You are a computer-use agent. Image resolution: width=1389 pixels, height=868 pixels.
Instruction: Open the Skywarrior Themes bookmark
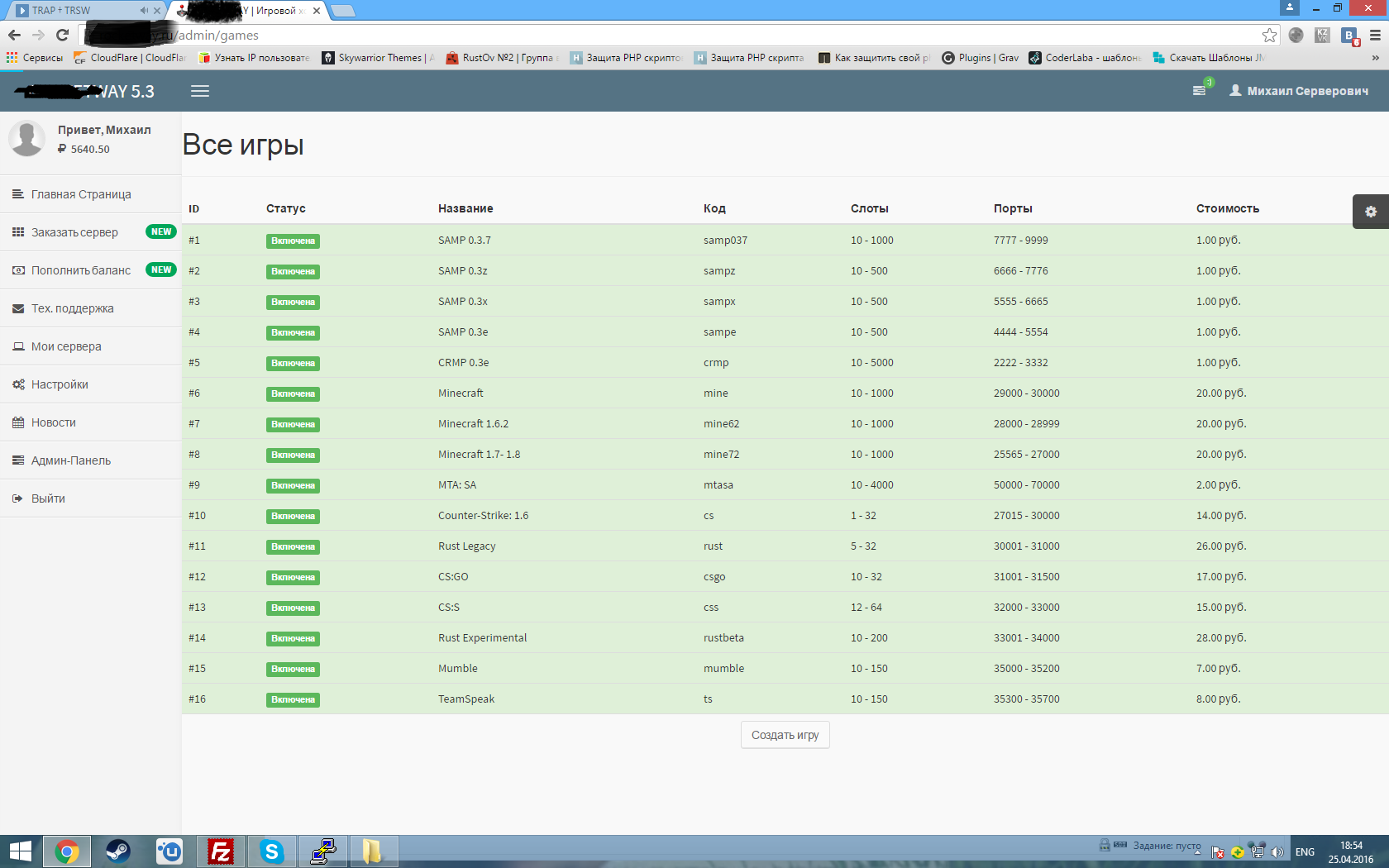[x=379, y=58]
